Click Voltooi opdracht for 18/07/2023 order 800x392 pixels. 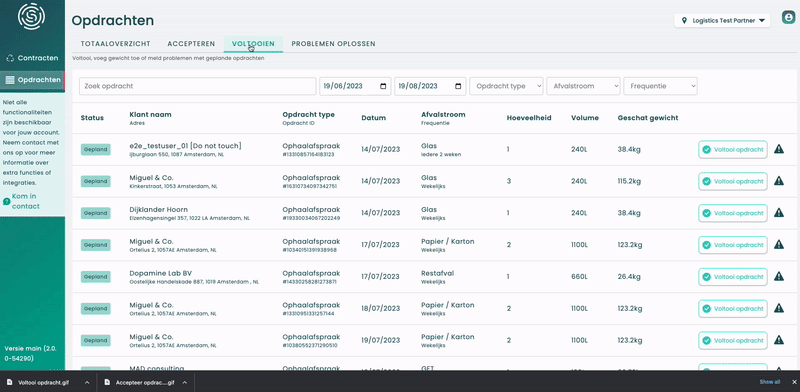(x=733, y=309)
